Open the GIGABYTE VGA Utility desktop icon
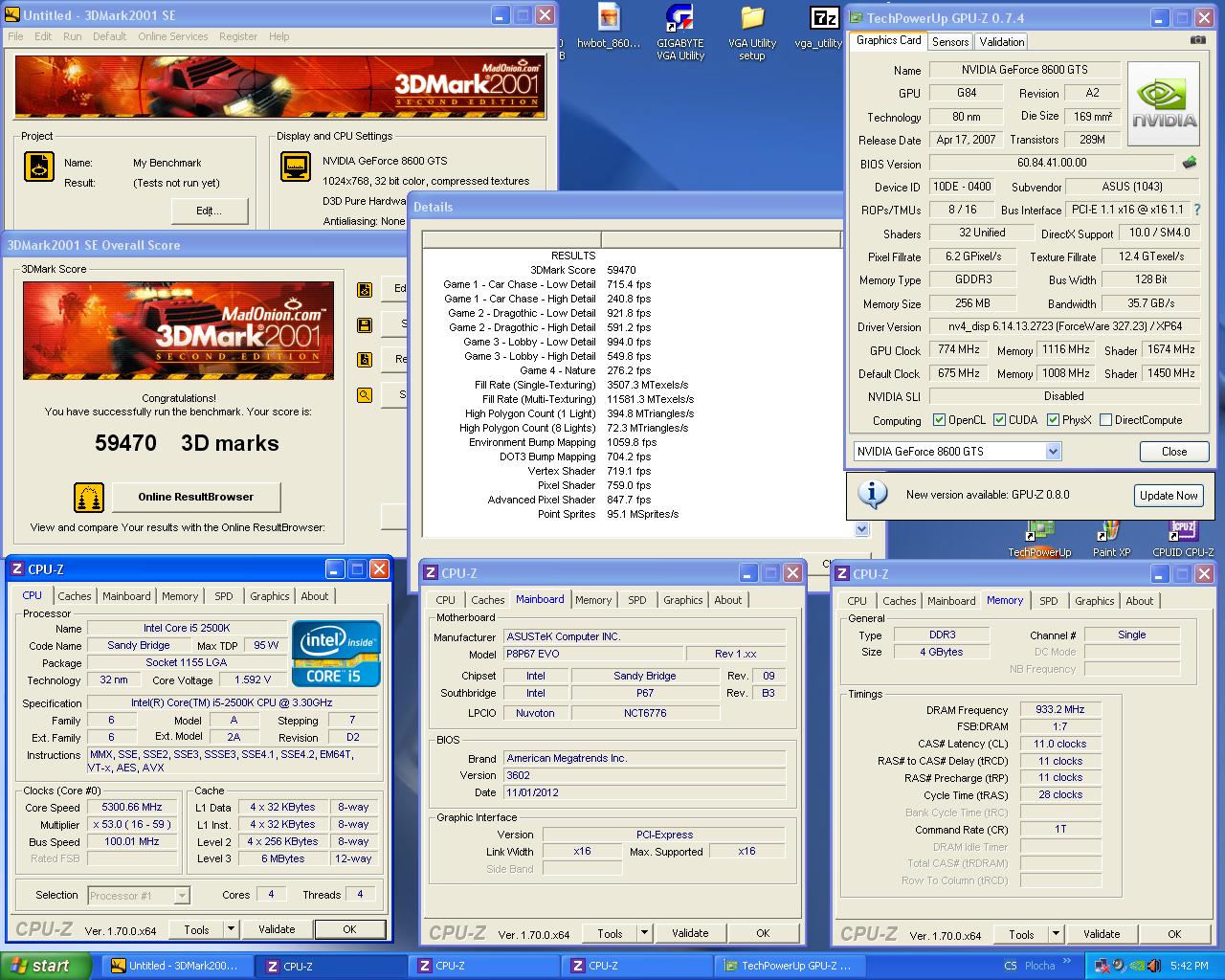 679,32
